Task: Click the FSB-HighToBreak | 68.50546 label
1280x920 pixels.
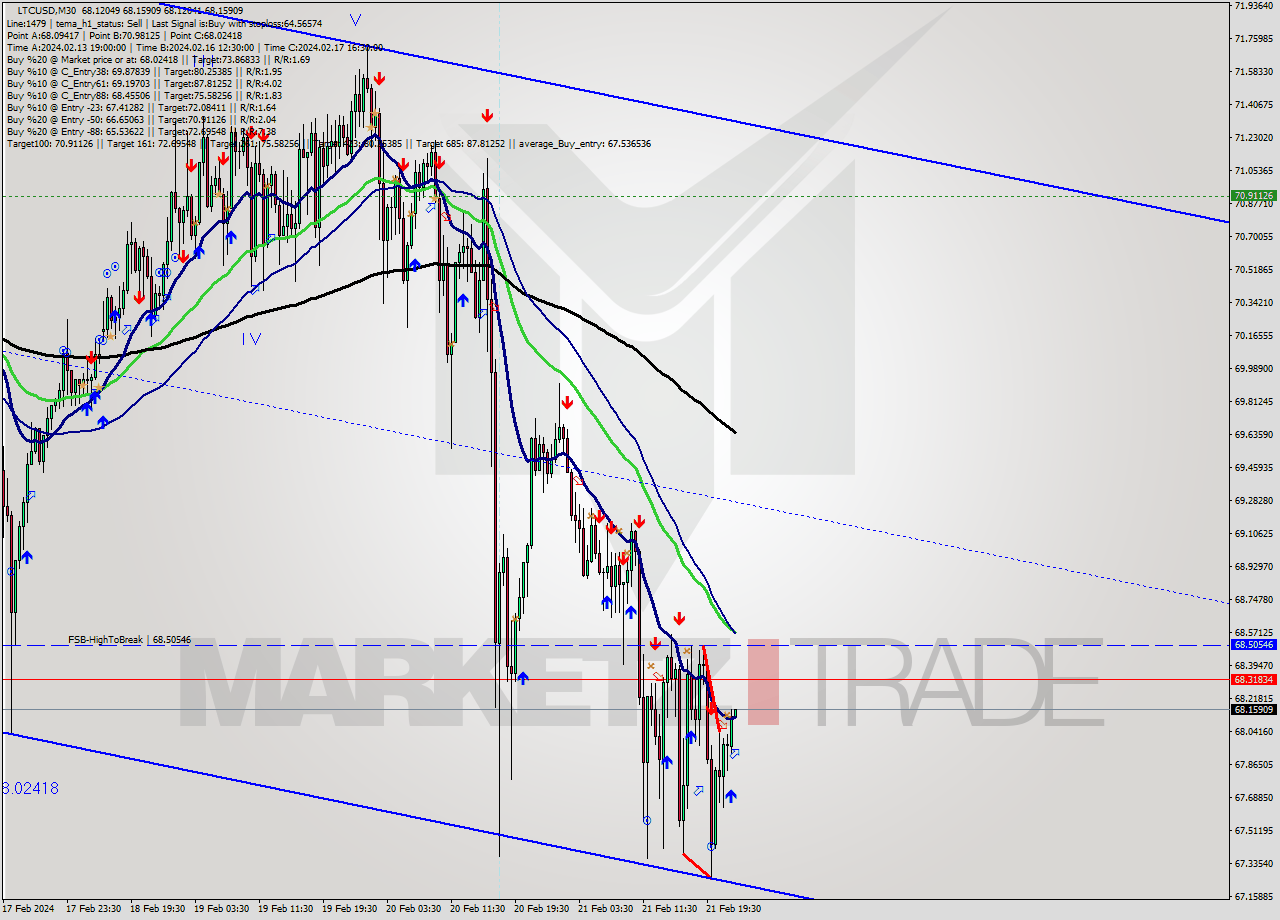Action: 129,639
